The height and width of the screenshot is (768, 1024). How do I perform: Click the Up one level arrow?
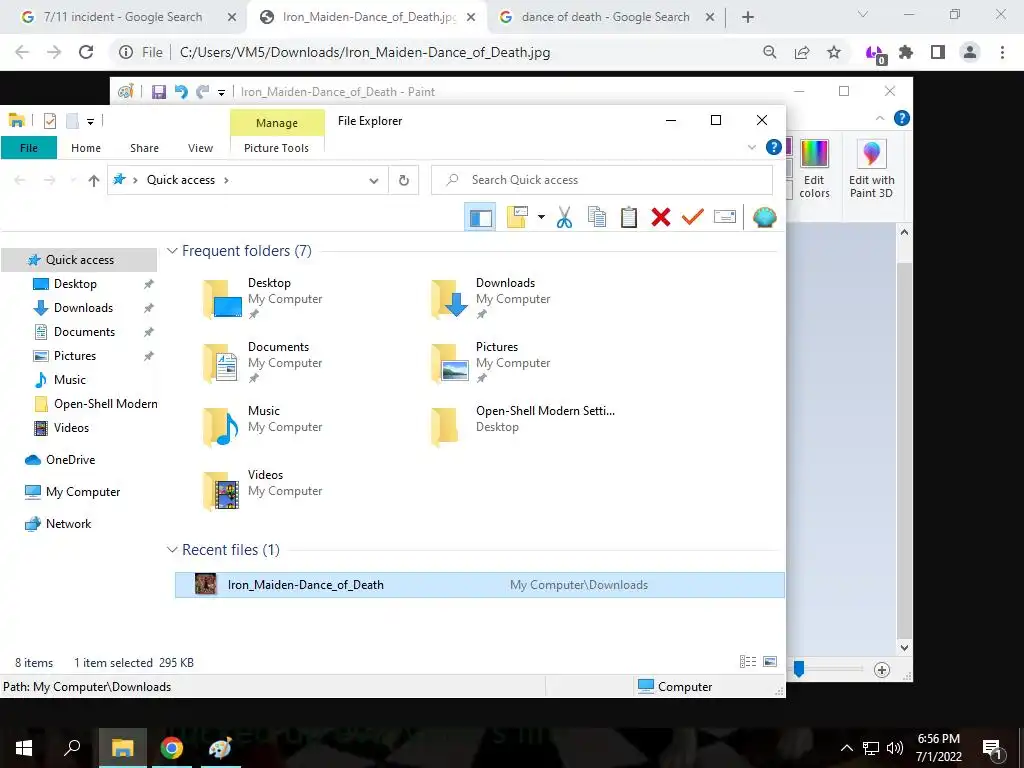click(94, 180)
